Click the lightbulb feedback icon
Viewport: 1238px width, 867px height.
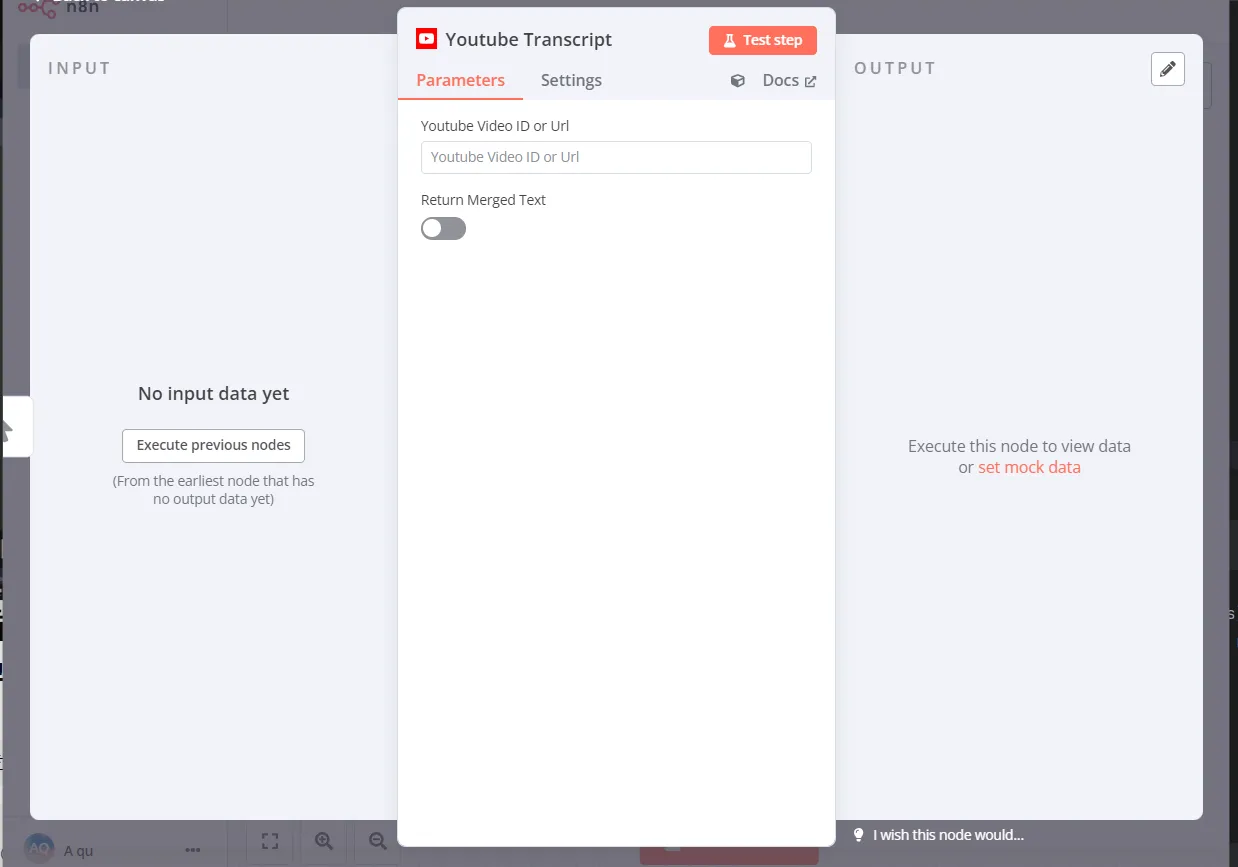pyautogui.click(x=858, y=835)
